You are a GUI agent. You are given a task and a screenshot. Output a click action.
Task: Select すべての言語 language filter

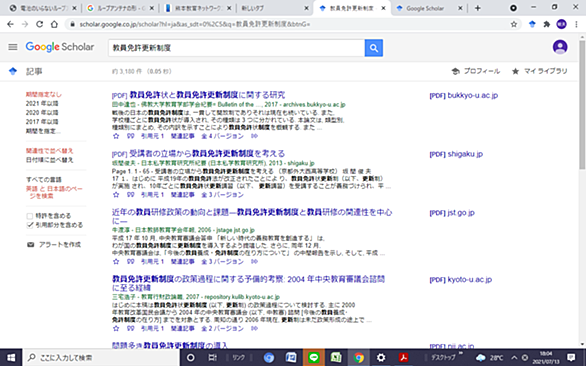pyautogui.click(x=44, y=179)
